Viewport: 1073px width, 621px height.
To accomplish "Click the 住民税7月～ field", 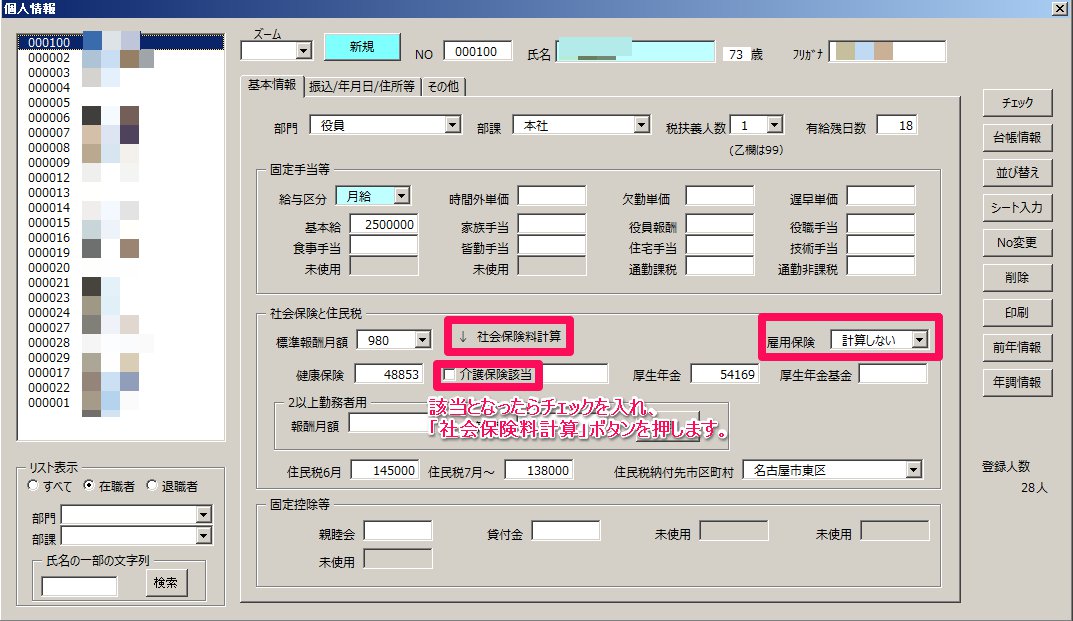I will click(539, 470).
